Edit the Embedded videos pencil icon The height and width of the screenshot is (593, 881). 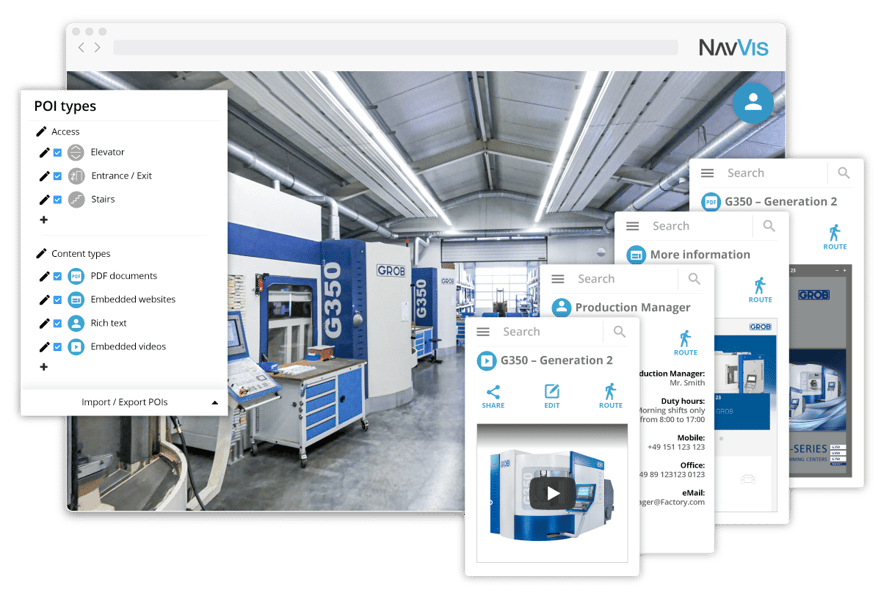(44, 347)
